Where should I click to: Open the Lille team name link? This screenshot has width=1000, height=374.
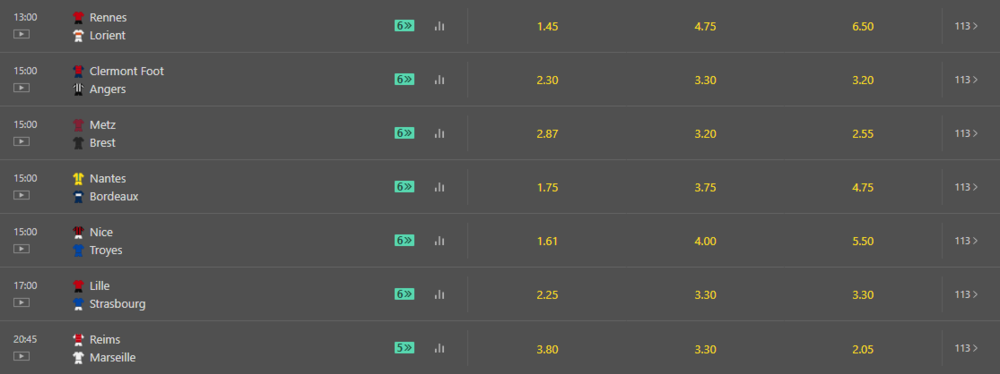pyautogui.click(x=99, y=286)
